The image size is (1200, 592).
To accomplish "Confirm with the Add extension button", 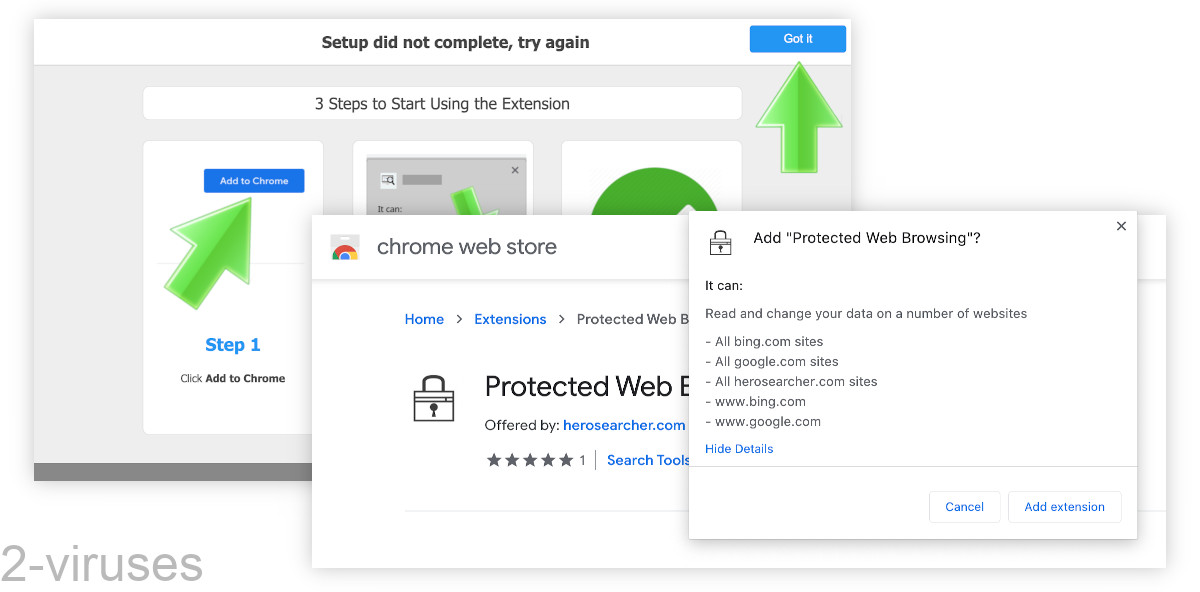I will pyautogui.click(x=1064, y=507).
